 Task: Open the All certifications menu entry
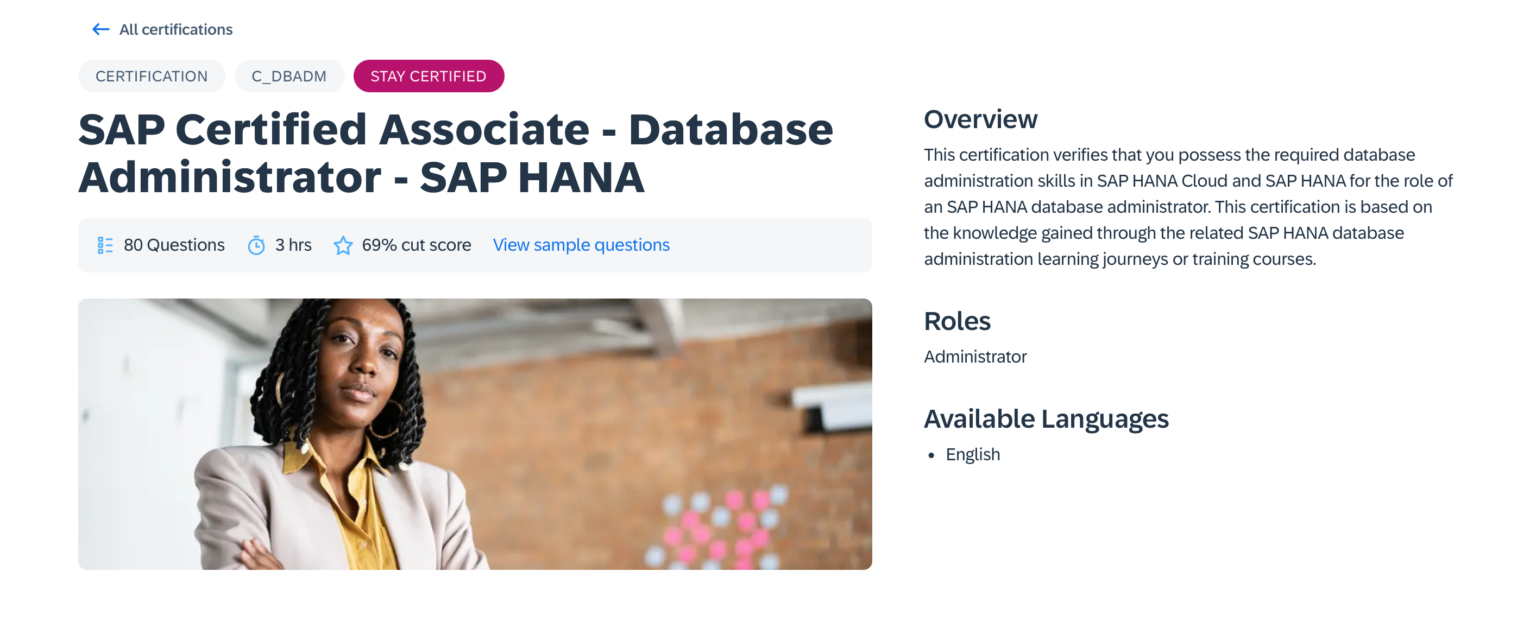click(175, 29)
